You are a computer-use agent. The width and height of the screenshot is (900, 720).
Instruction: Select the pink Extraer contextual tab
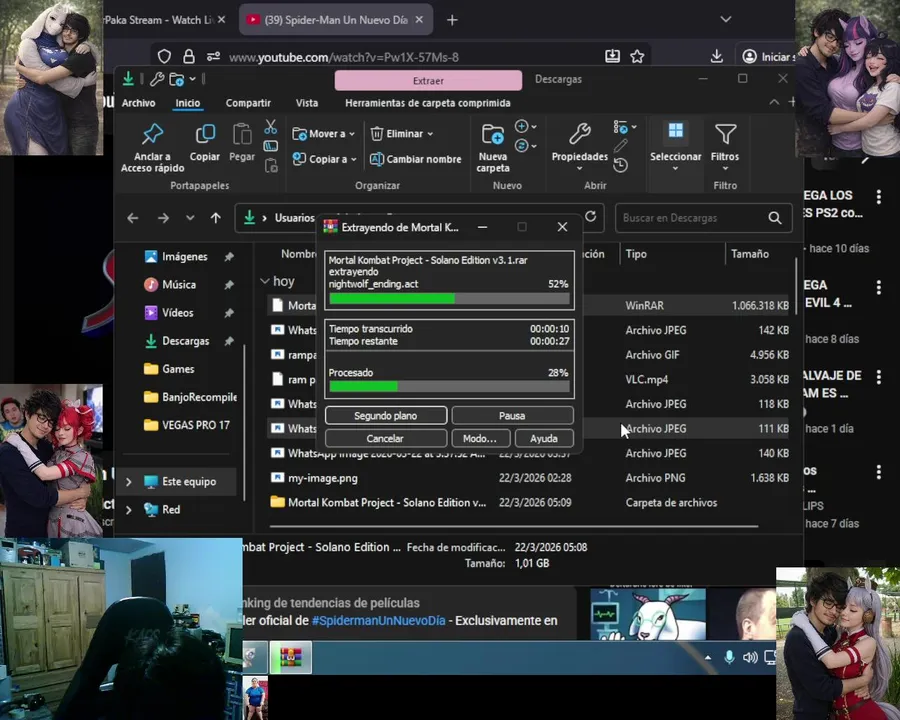coord(428,80)
